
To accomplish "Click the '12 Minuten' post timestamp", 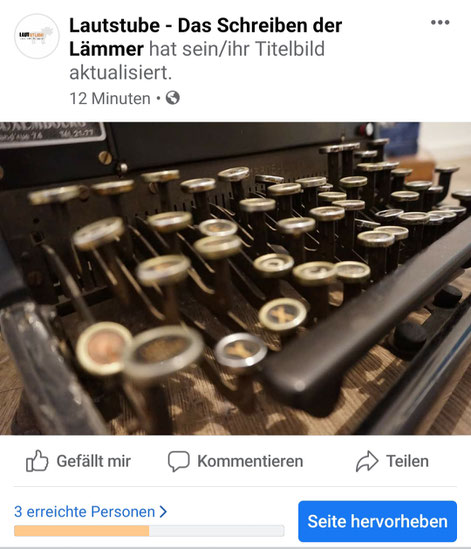I will (x=110, y=98).
